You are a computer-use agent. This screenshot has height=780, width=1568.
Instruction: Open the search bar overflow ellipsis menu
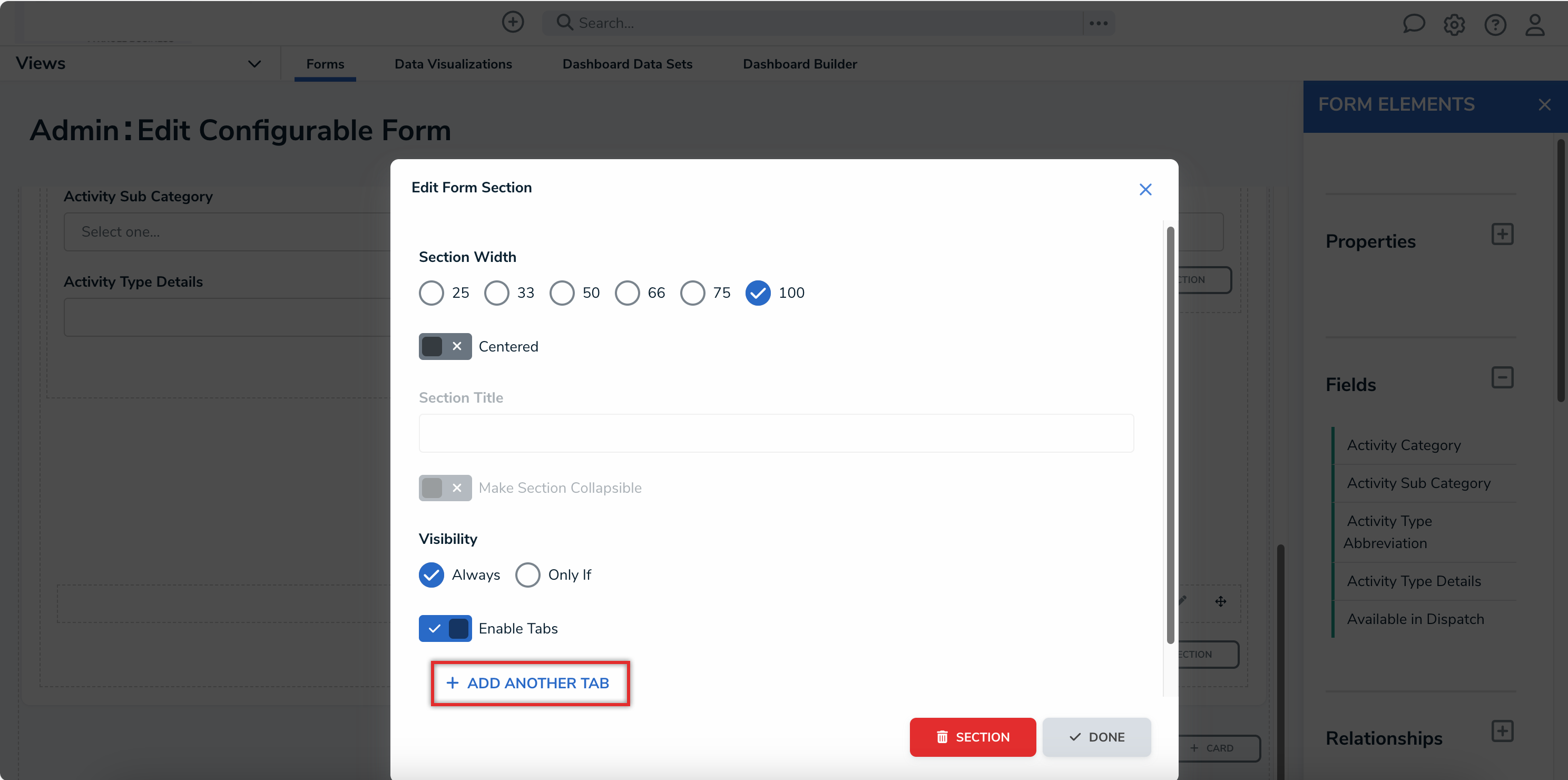(x=1098, y=23)
